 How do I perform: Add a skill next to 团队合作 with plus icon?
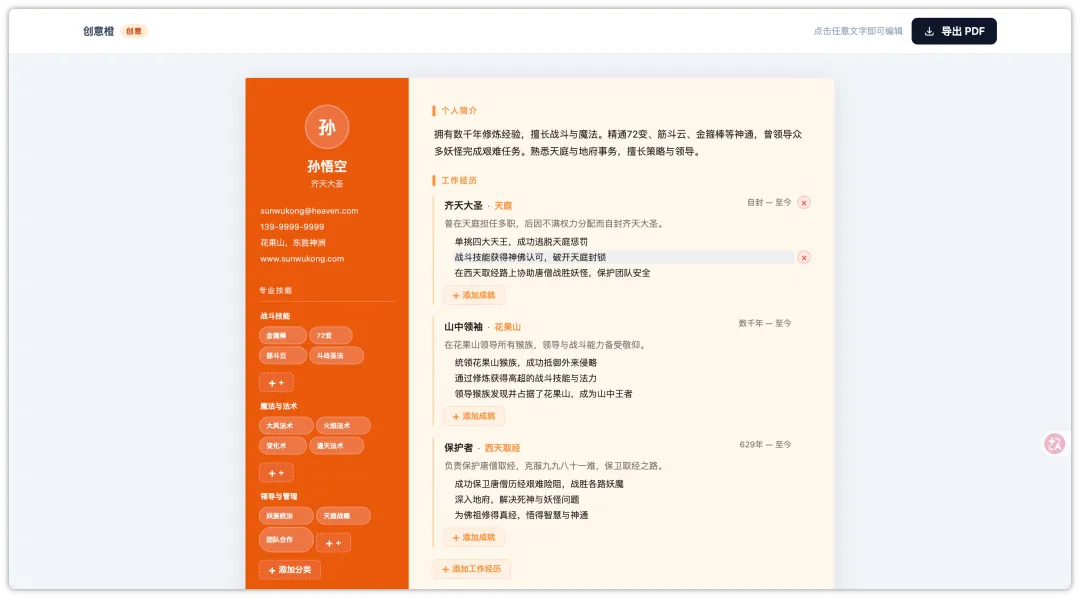333,543
